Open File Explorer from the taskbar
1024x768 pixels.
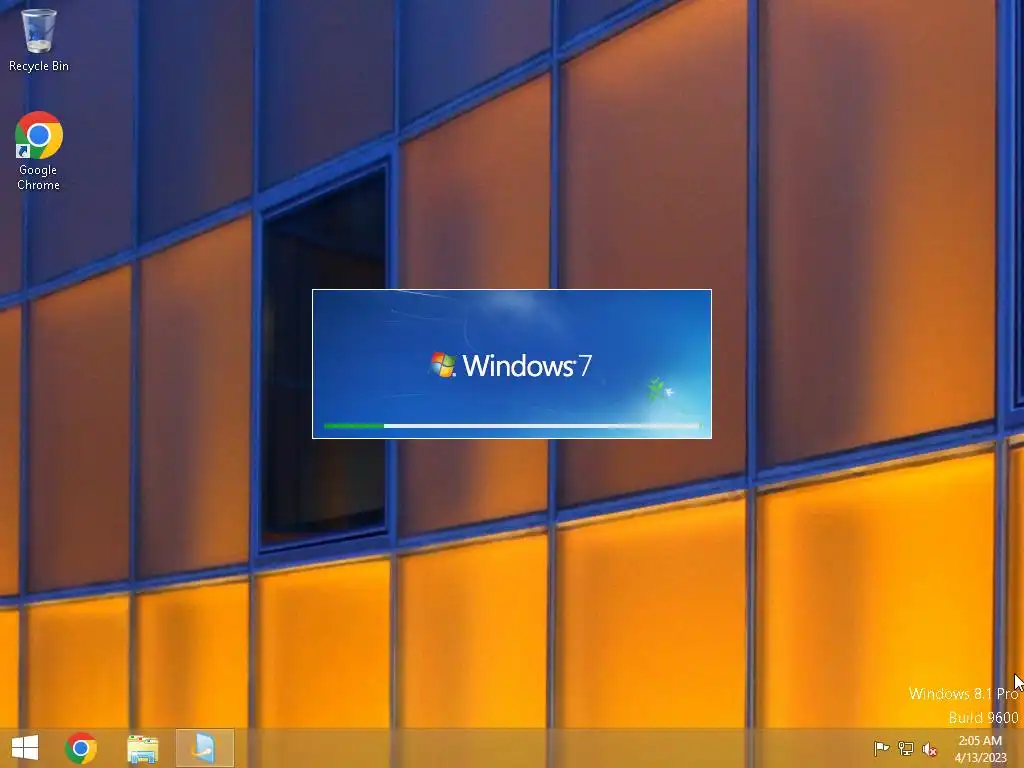coord(142,748)
